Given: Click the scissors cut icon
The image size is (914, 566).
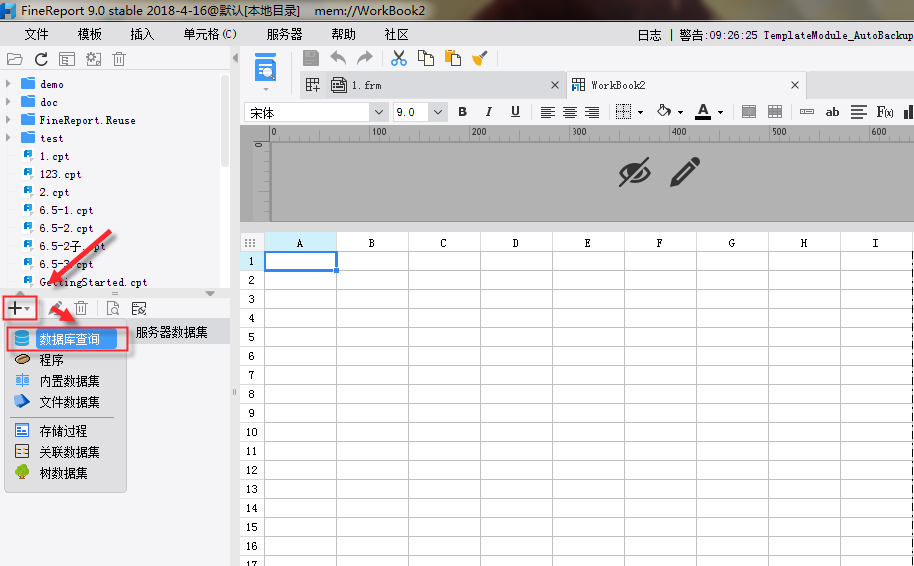Looking at the screenshot, I should 399,58.
